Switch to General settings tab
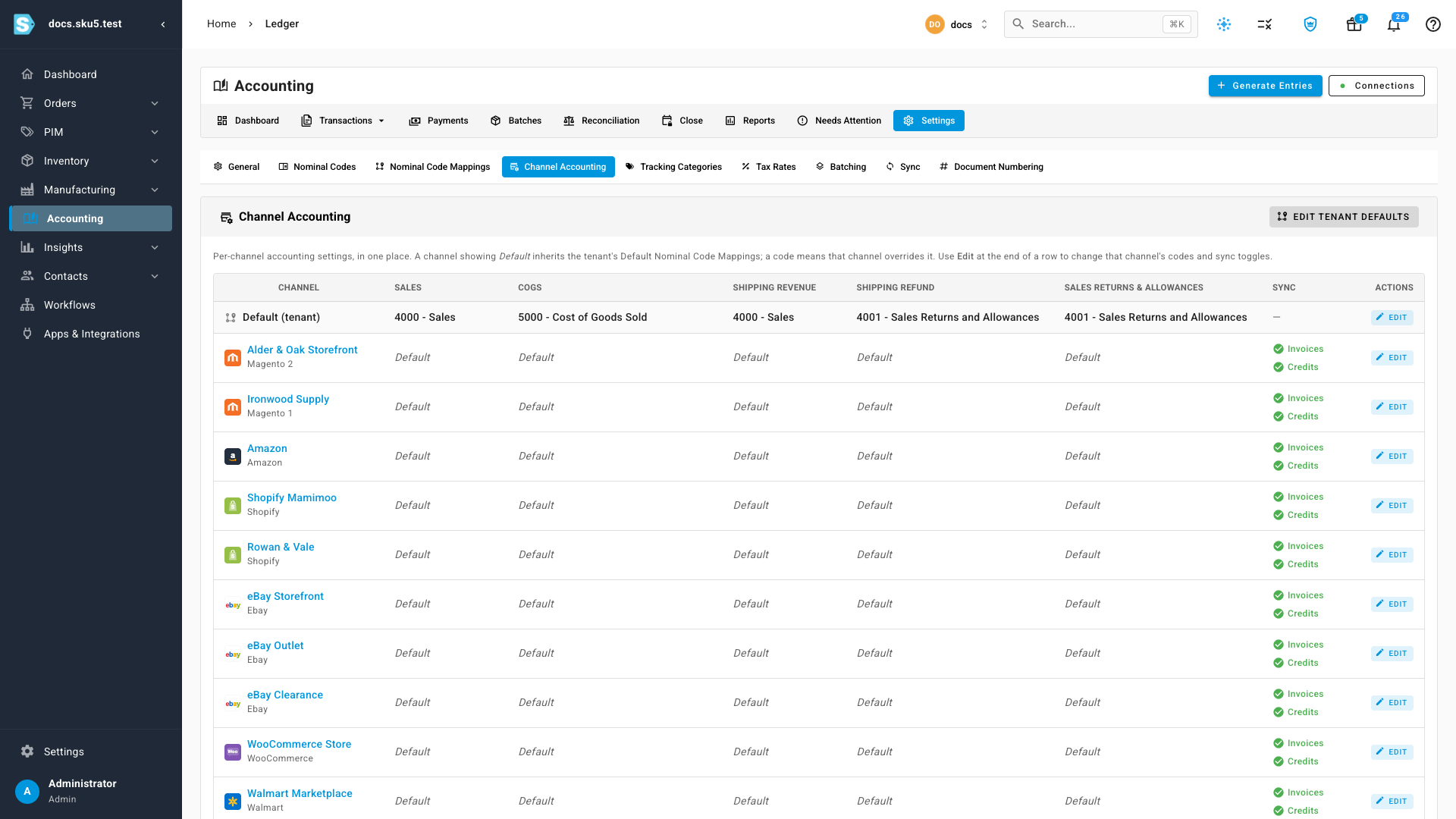 tap(237, 167)
